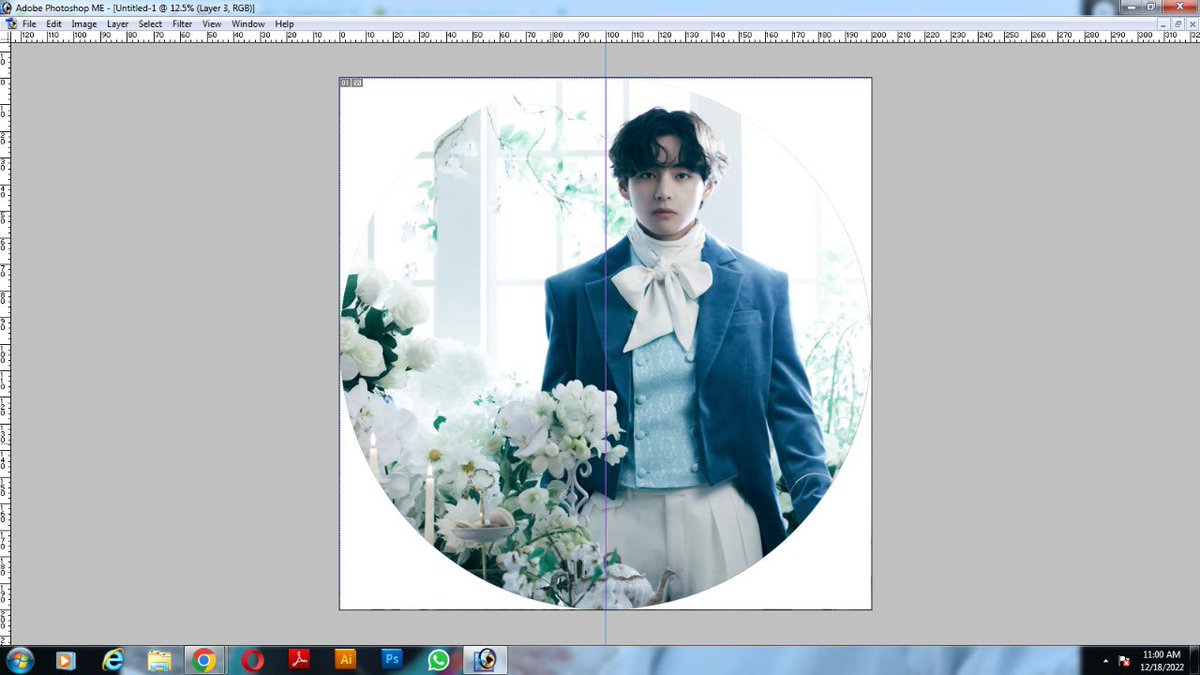1200x675 pixels.
Task: Click the ruler origin corner box
Action: (x=6, y=36)
